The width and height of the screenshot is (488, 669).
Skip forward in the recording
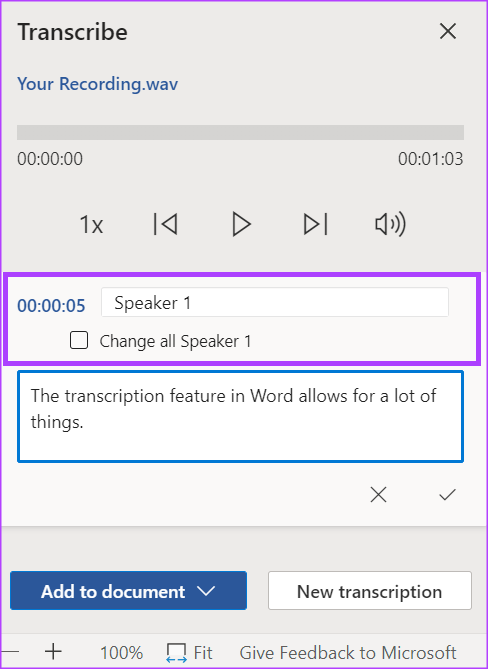click(x=316, y=224)
